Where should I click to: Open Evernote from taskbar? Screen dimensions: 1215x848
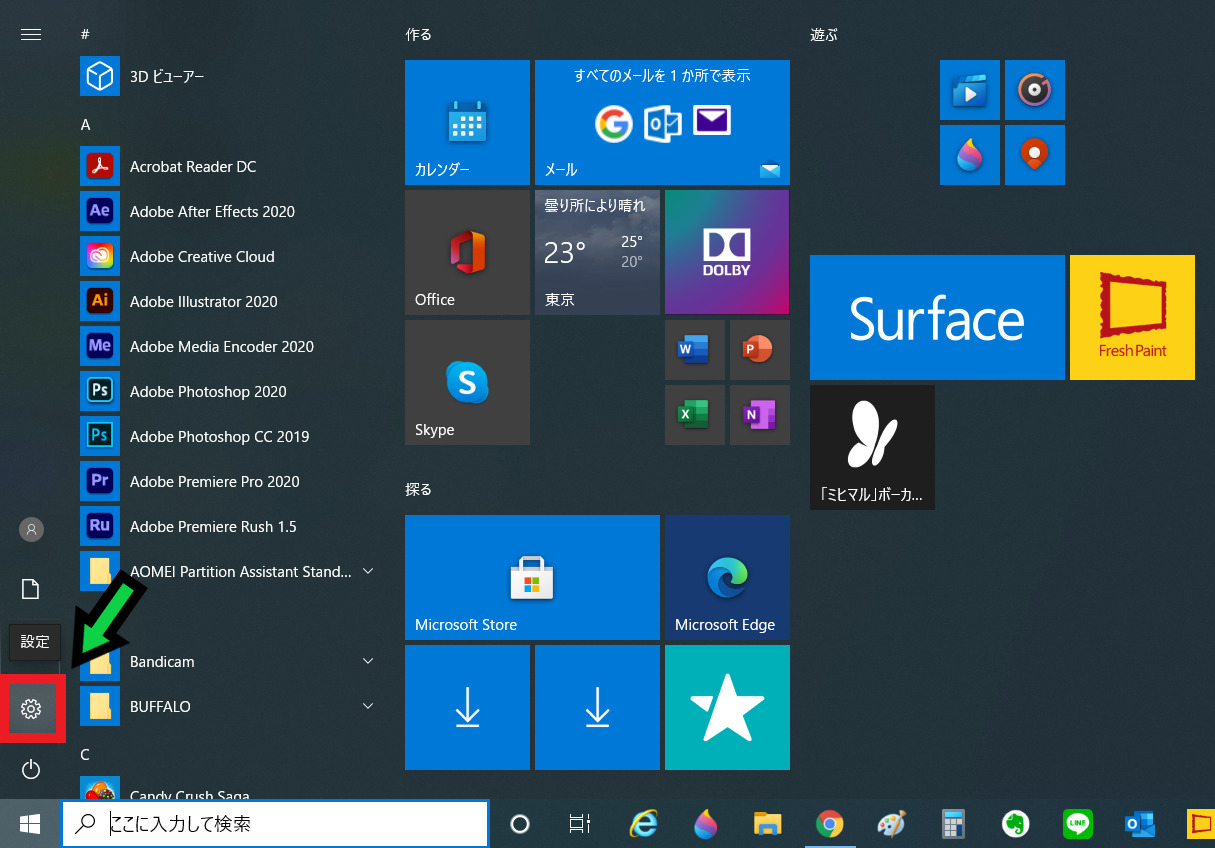click(1015, 824)
